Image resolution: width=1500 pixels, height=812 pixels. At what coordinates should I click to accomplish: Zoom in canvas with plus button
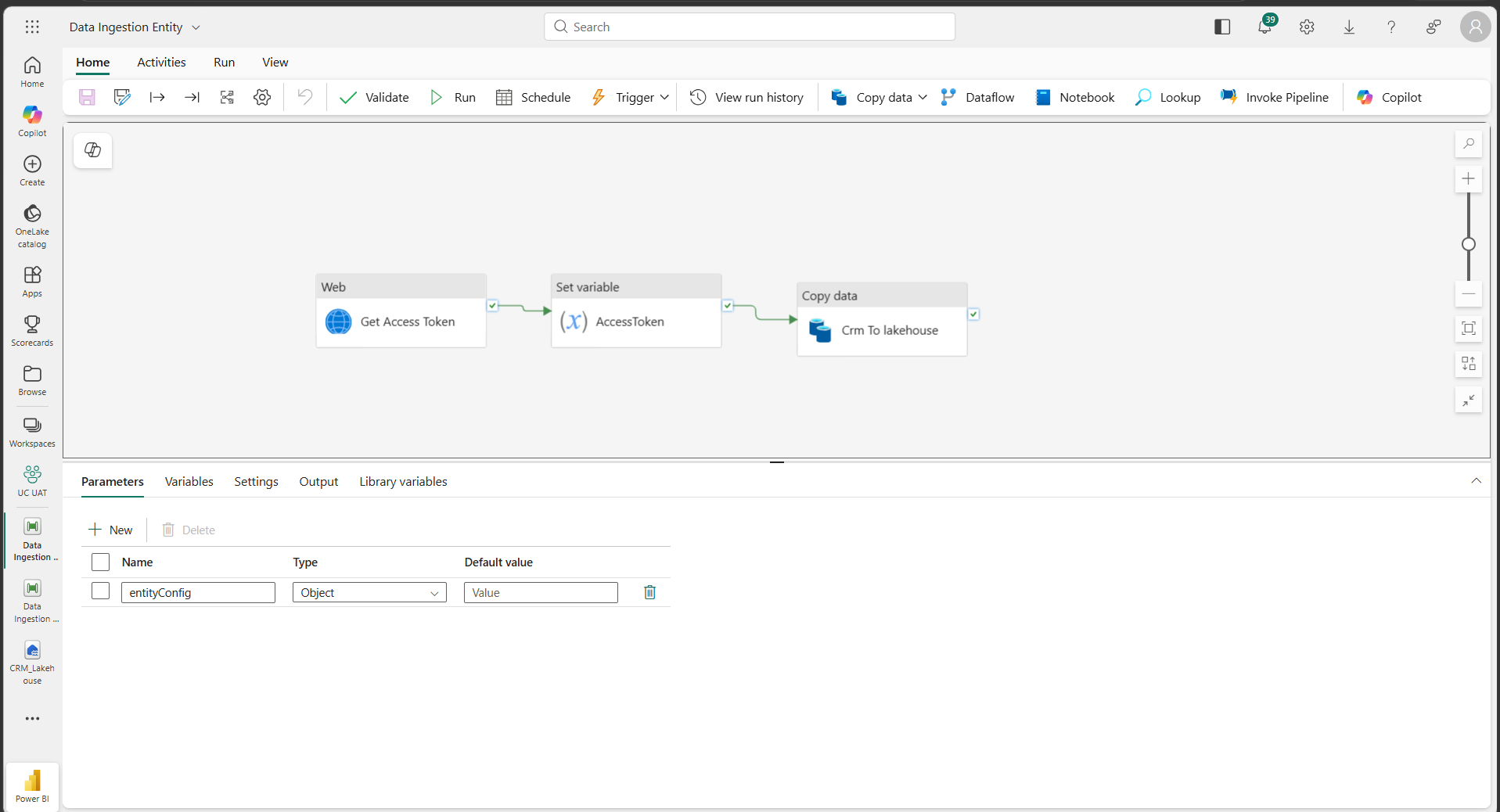tap(1469, 179)
